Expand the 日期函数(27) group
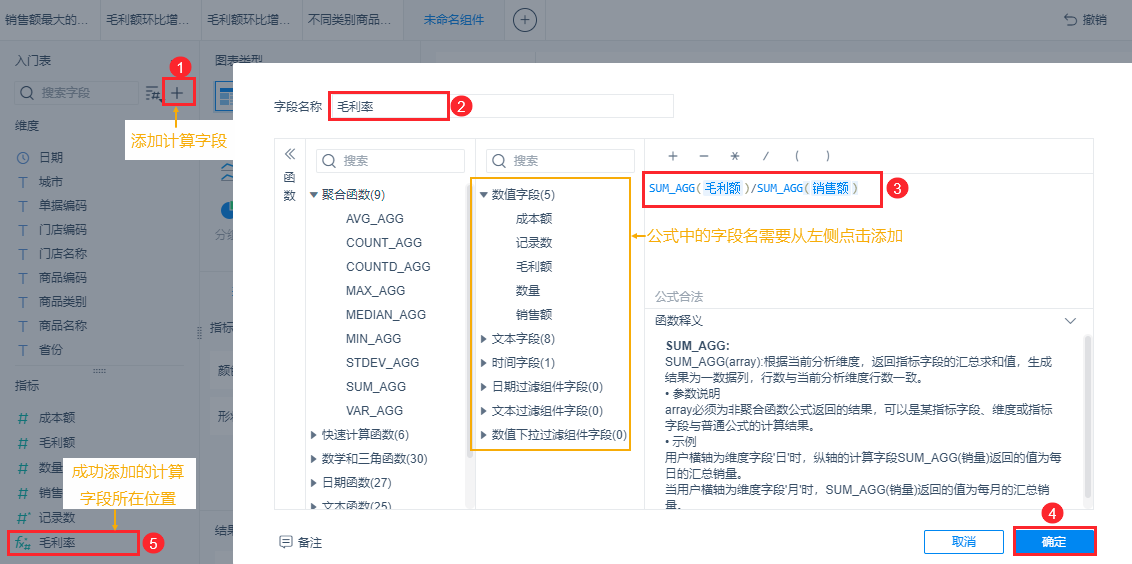 coord(313,482)
